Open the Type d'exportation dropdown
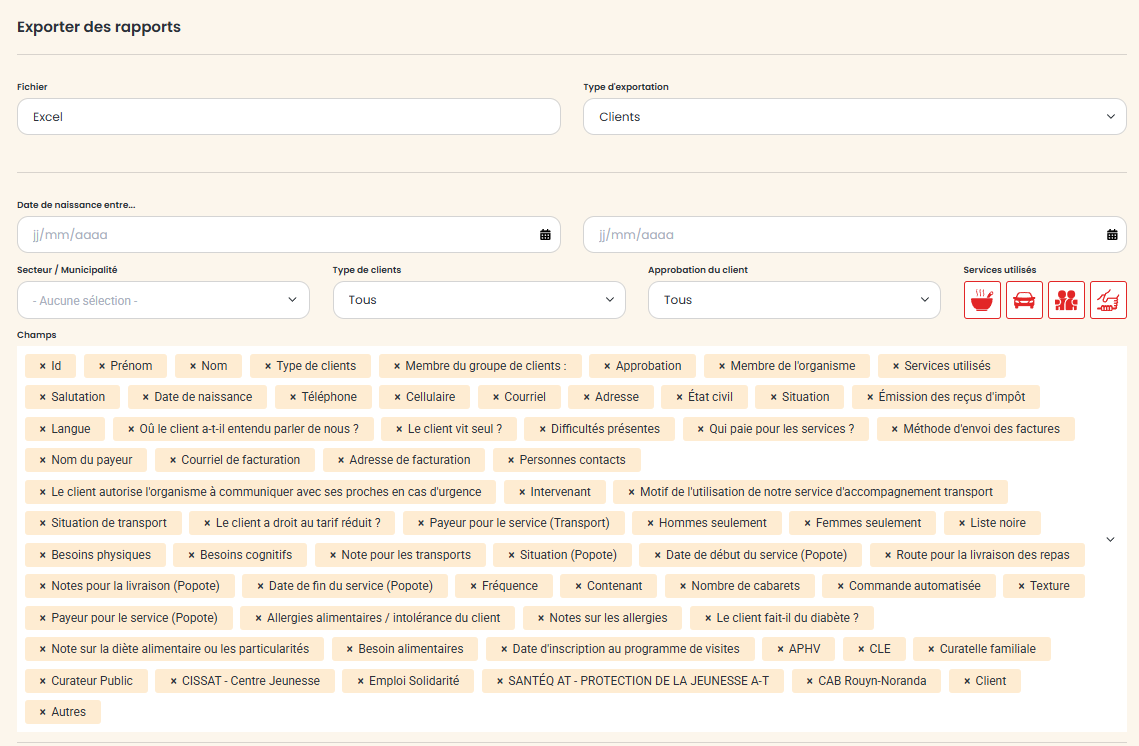 click(854, 117)
